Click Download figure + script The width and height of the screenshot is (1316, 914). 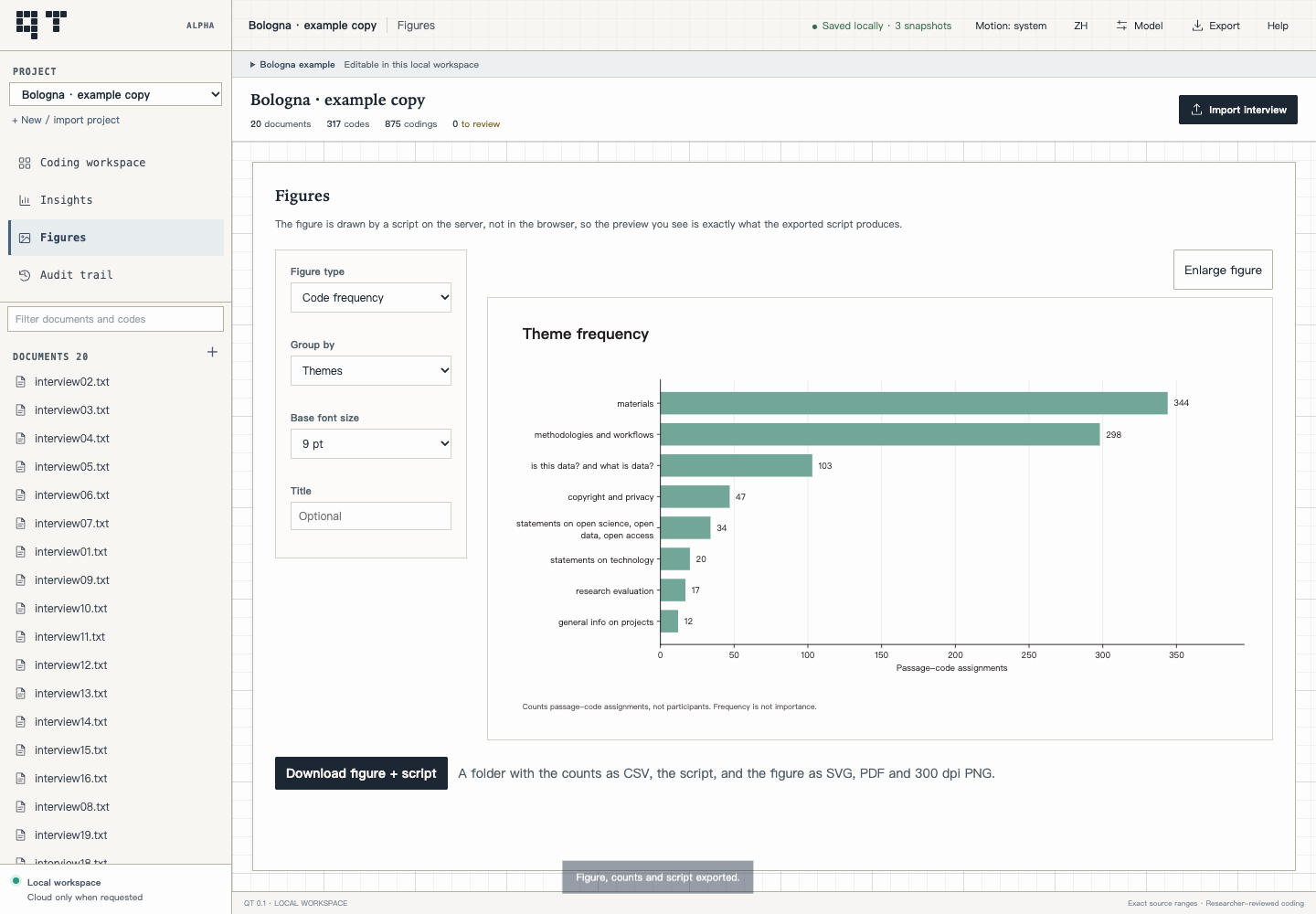click(x=361, y=773)
